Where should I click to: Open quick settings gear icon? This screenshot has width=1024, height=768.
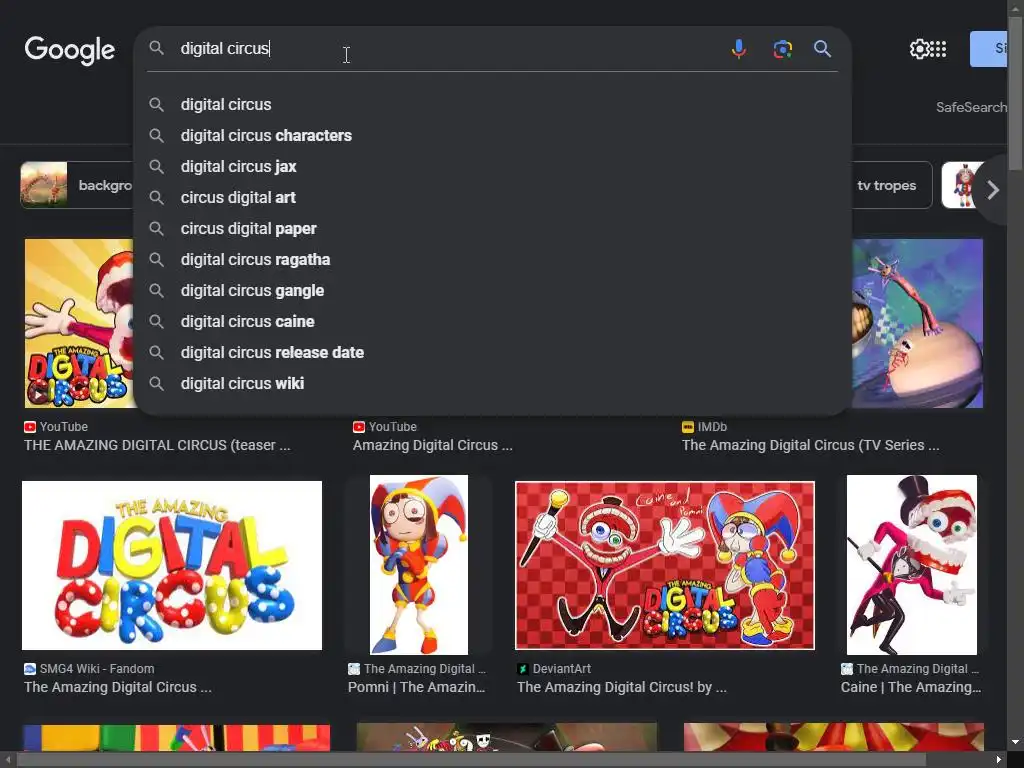pyautogui.click(x=919, y=49)
